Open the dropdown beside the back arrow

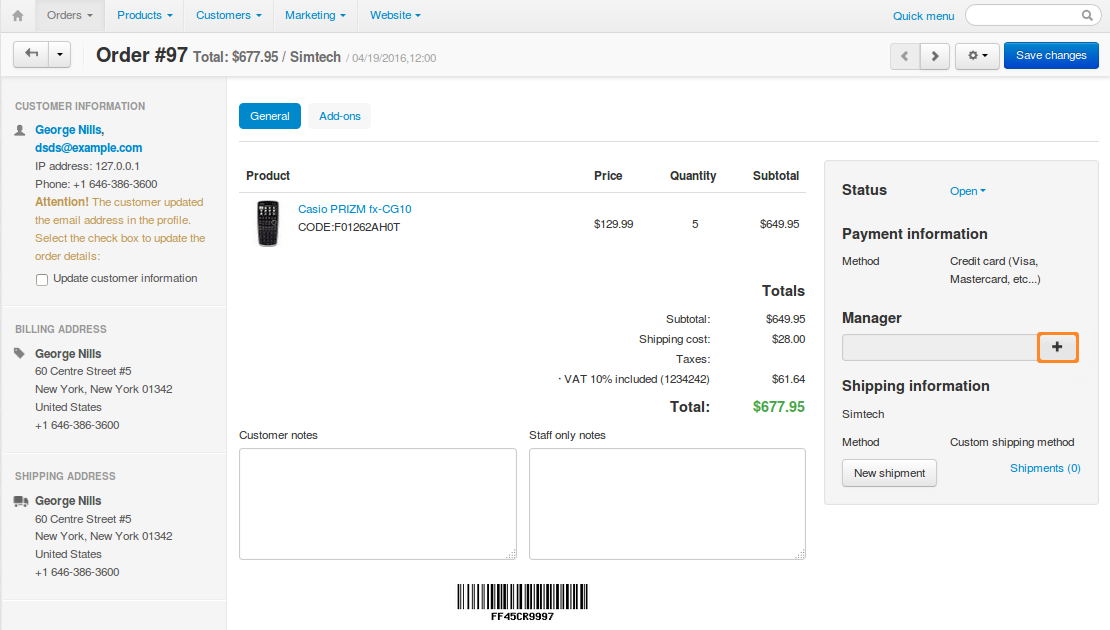point(59,54)
